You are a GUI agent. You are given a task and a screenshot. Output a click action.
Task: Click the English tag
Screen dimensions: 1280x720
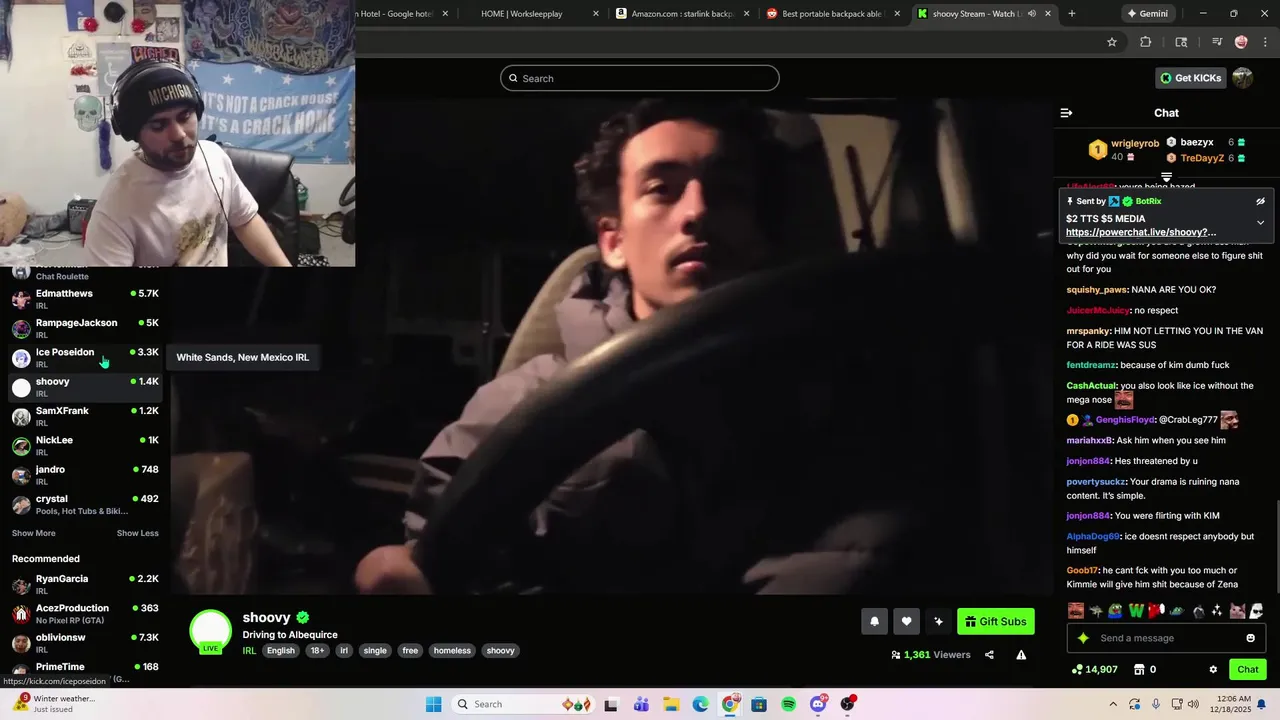[x=281, y=651]
